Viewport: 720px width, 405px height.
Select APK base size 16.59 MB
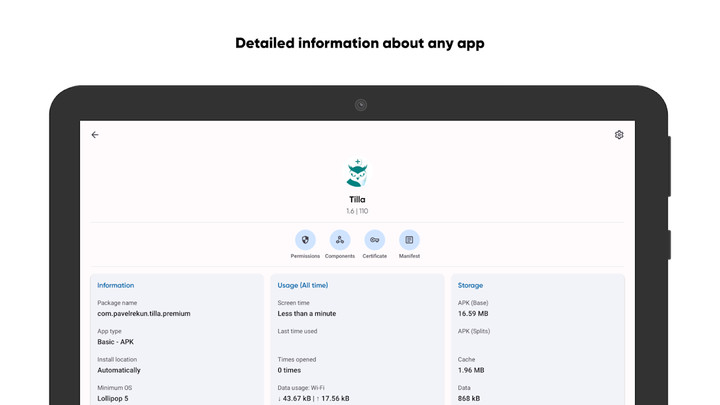pos(473,314)
